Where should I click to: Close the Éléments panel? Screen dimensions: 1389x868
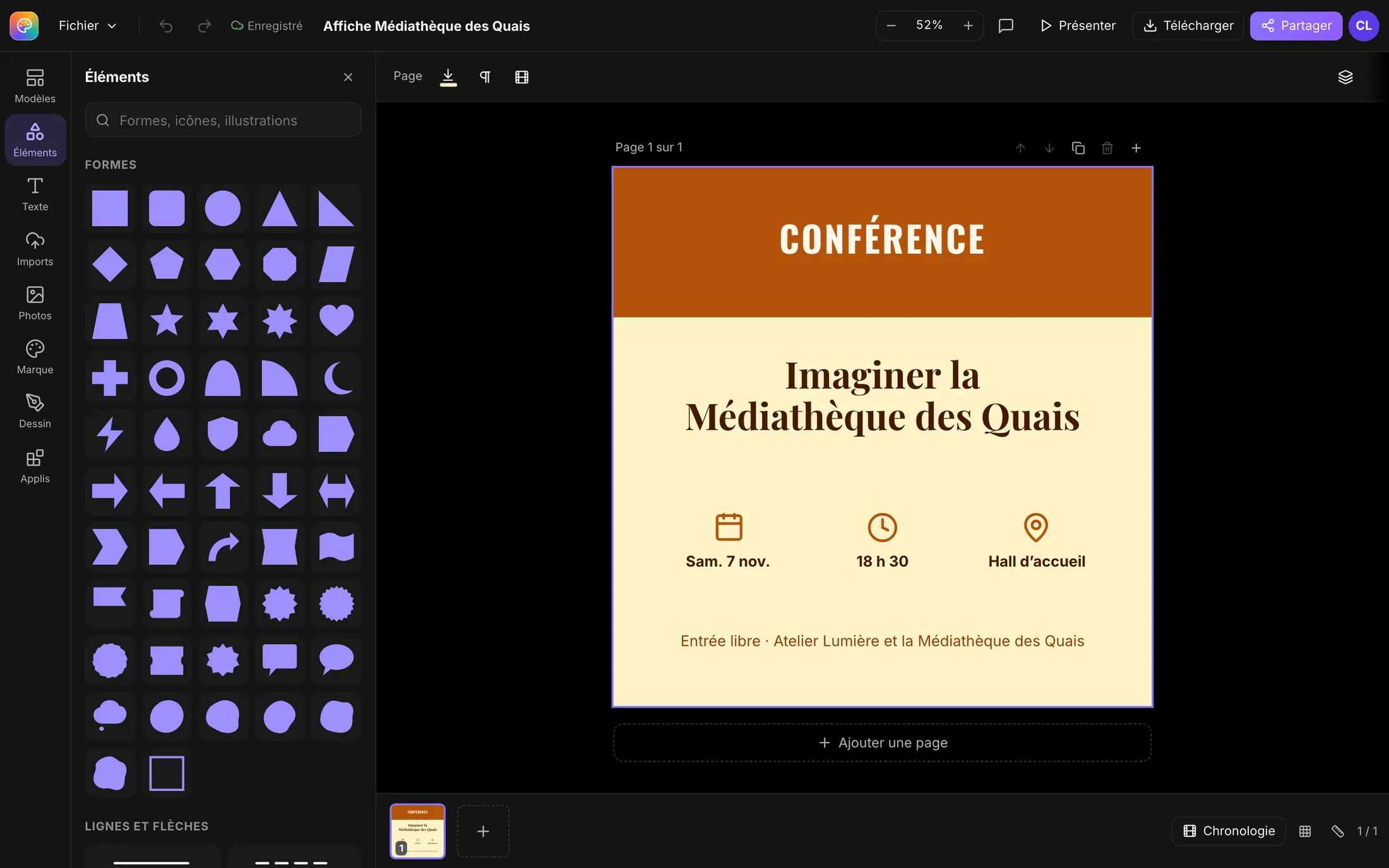348,77
